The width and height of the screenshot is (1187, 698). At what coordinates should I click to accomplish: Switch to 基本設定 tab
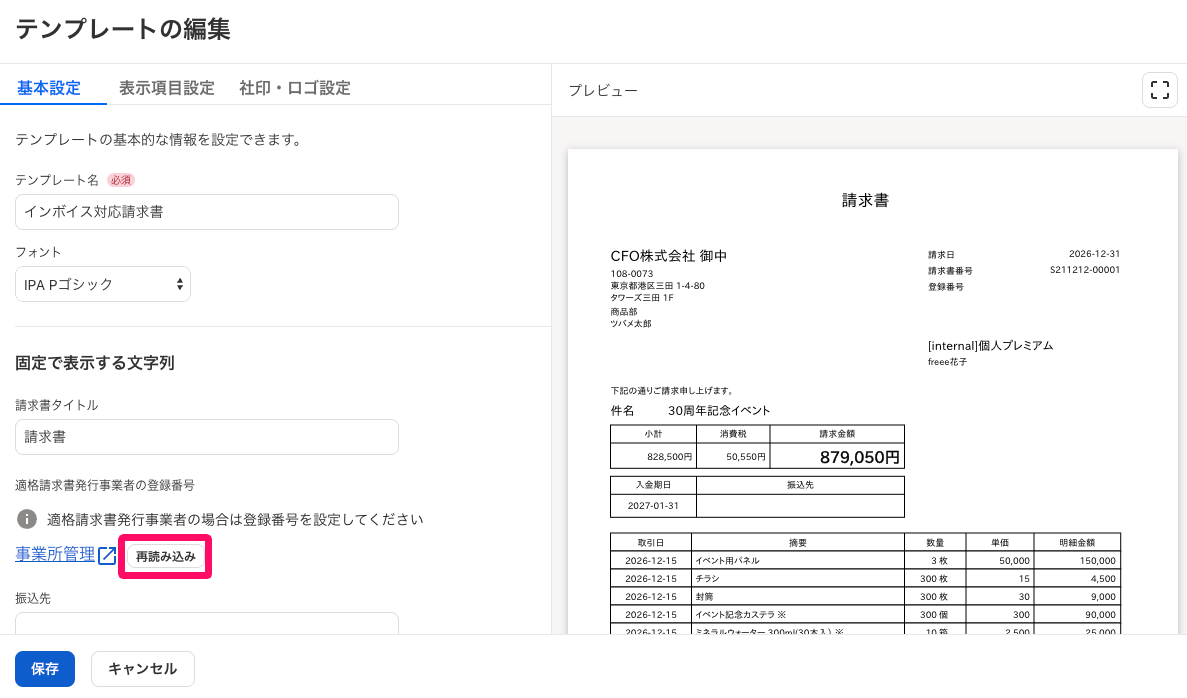tap(49, 89)
